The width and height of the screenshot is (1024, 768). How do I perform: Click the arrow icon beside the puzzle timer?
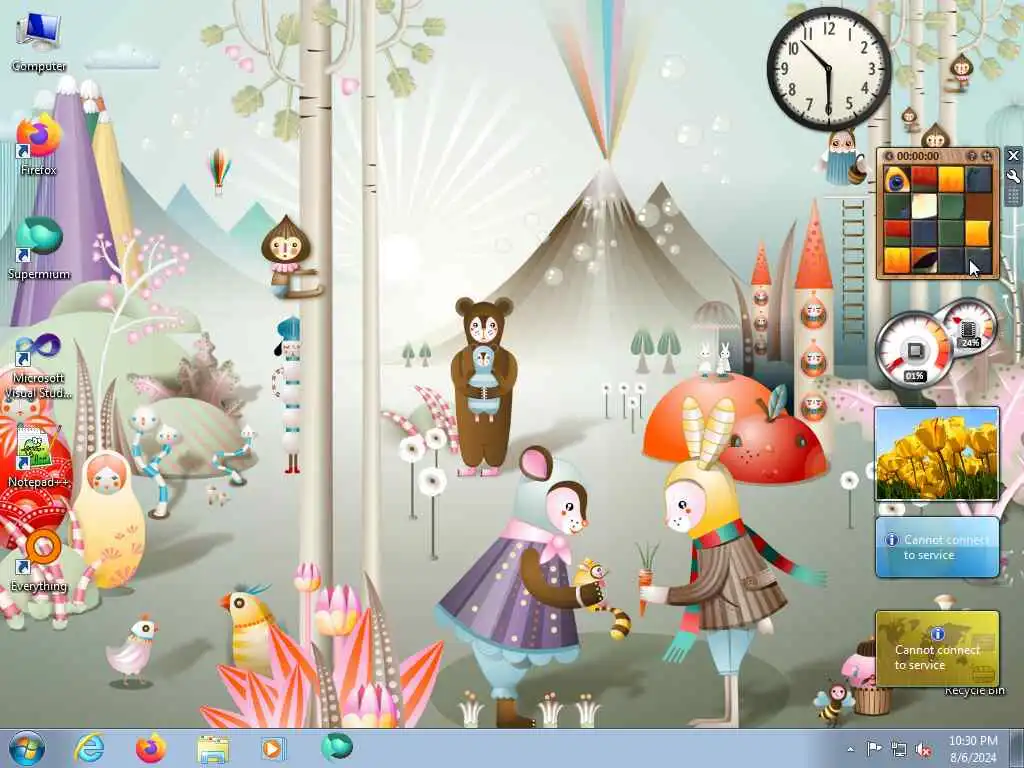[x=889, y=156]
